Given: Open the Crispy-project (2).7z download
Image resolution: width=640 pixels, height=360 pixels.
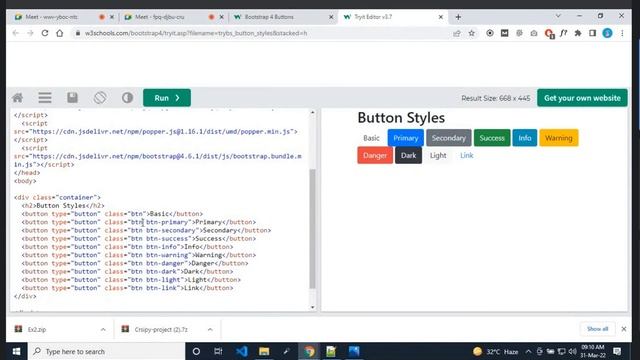Looking at the screenshot, I should [x=161, y=329].
